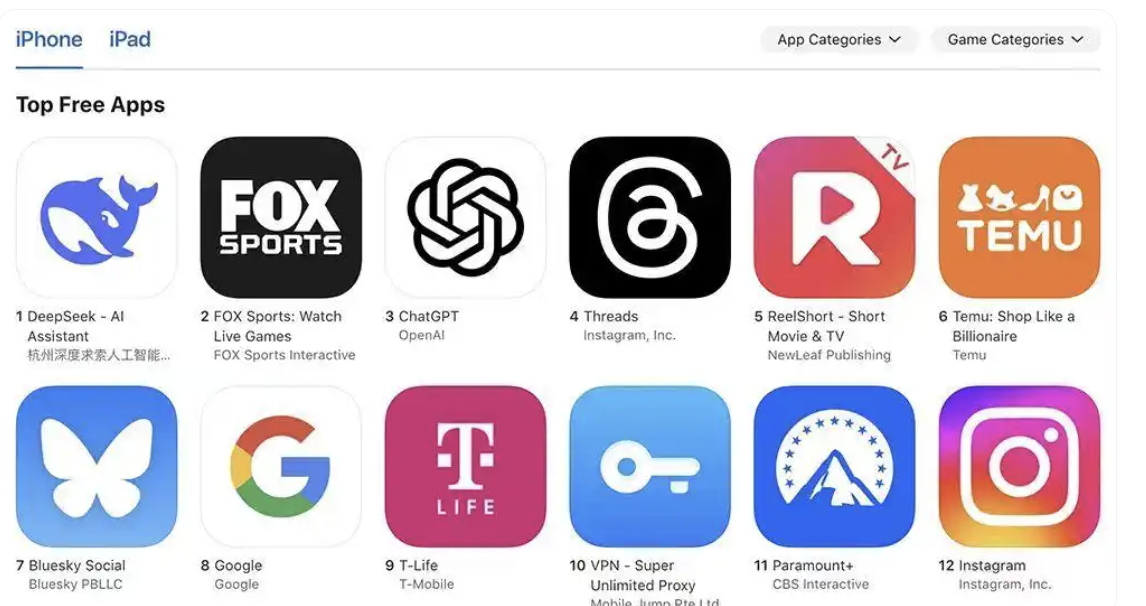Image resolution: width=1146 pixels, height=606 pixels.
Task: Select the ChatGPT app icon
Action: click(x=466, y=217)
